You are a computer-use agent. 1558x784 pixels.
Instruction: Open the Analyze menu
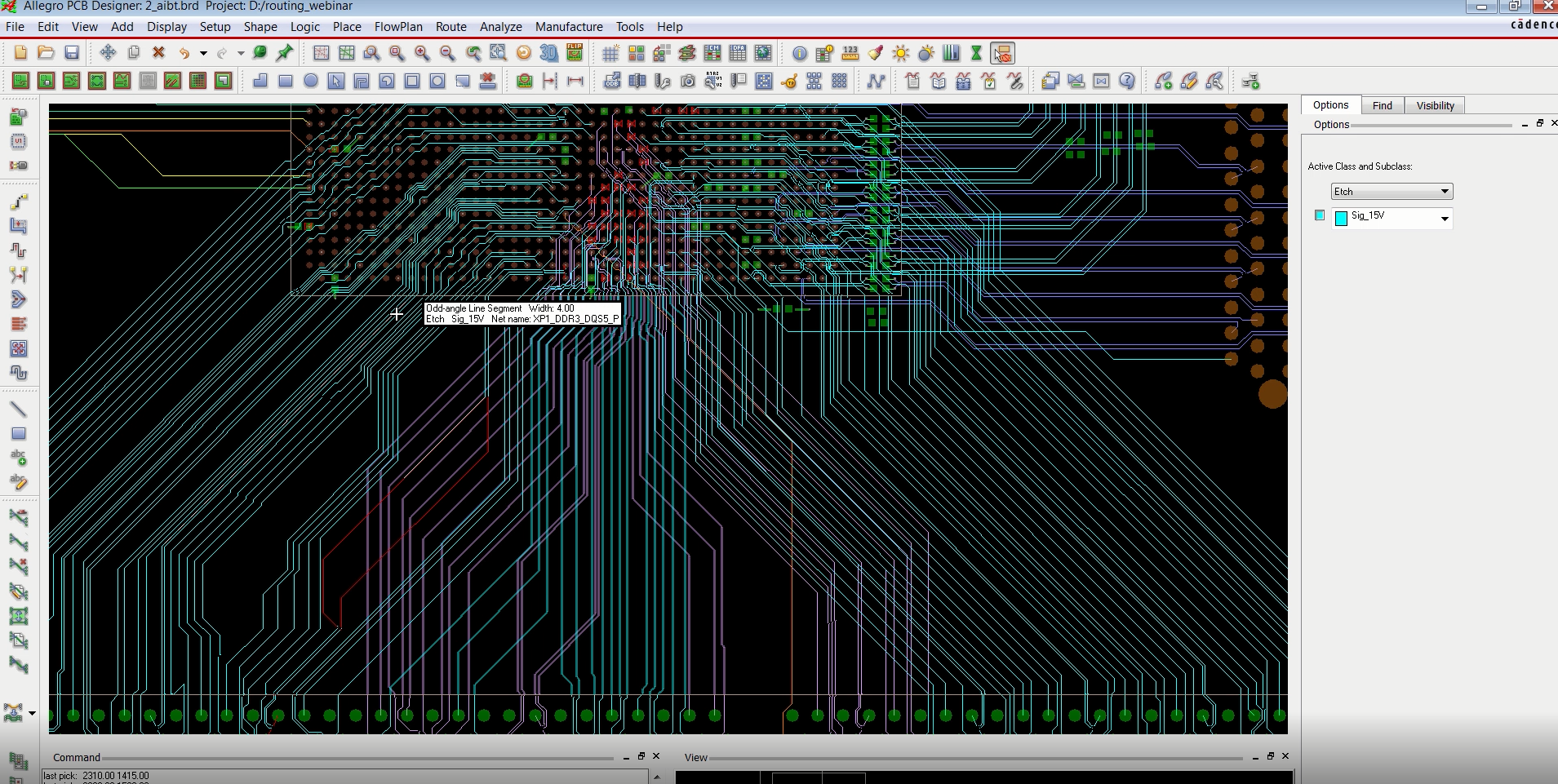pyautogui.click(x=501, y=26)
